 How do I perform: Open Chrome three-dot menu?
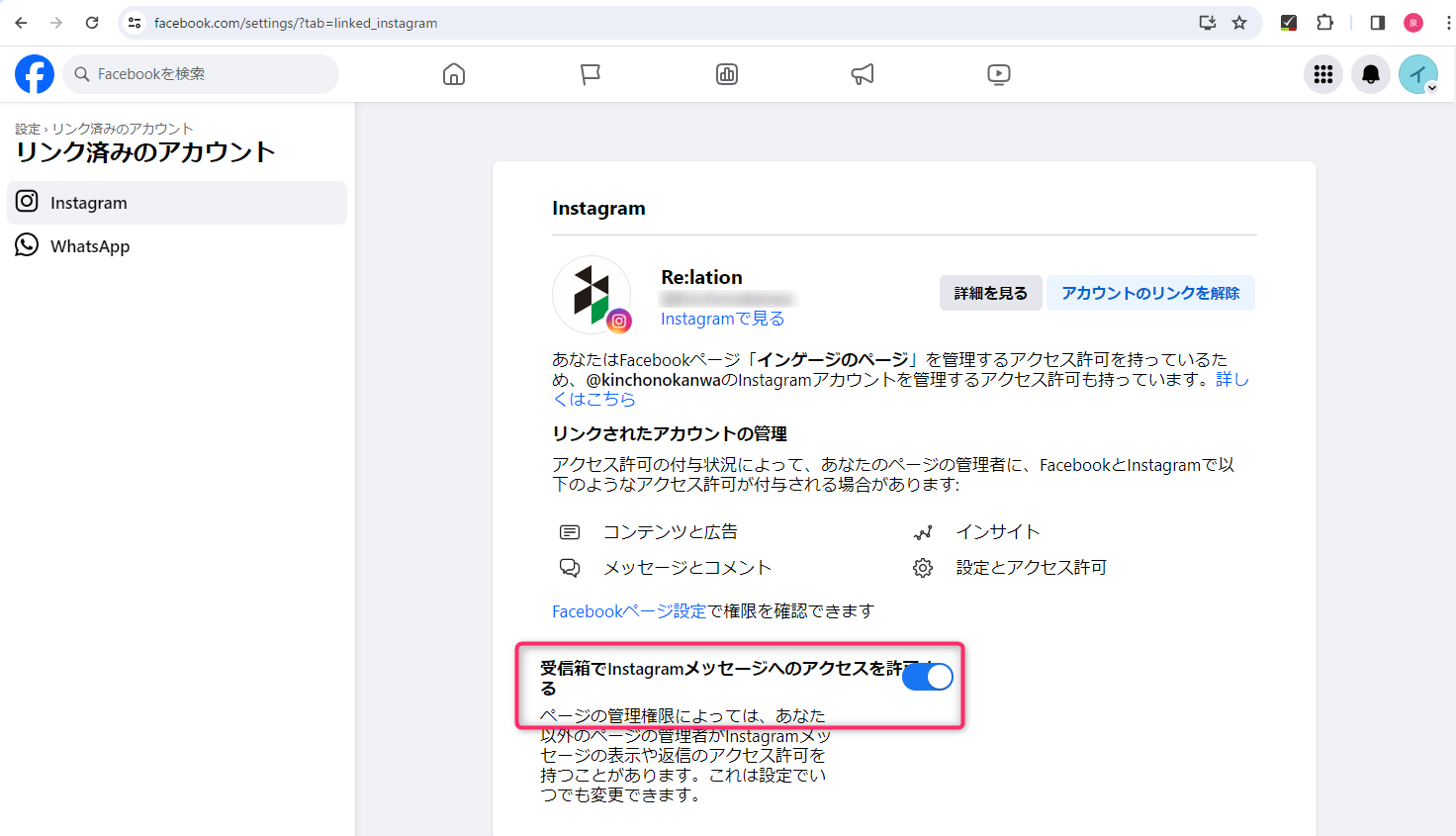point(1448,23)
